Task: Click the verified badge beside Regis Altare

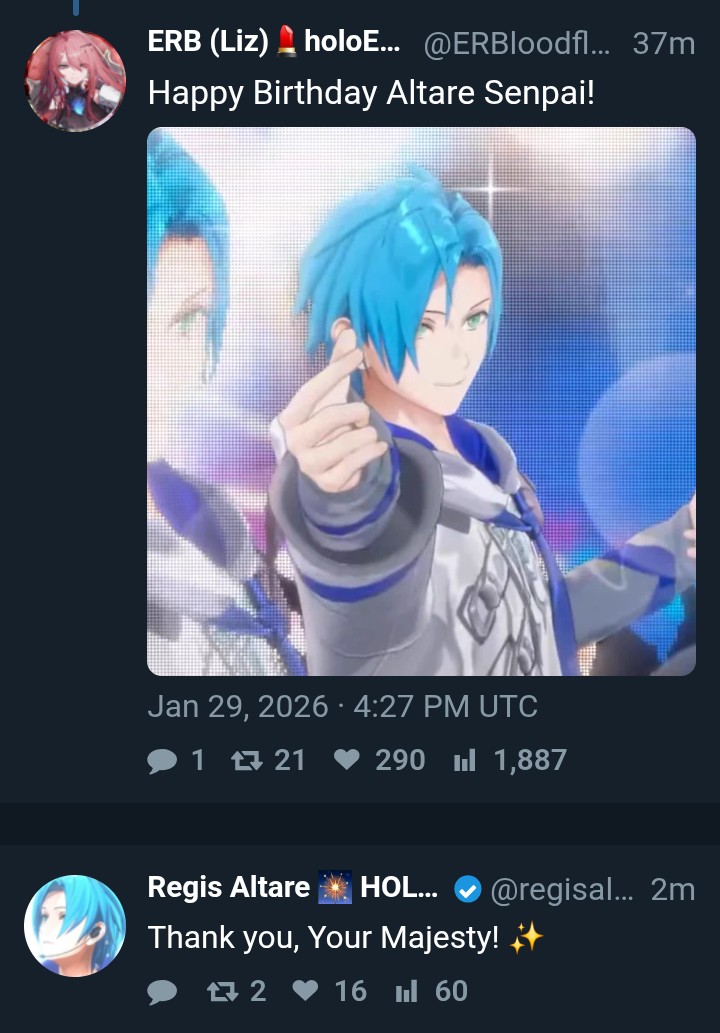Action: coord(468,890)
